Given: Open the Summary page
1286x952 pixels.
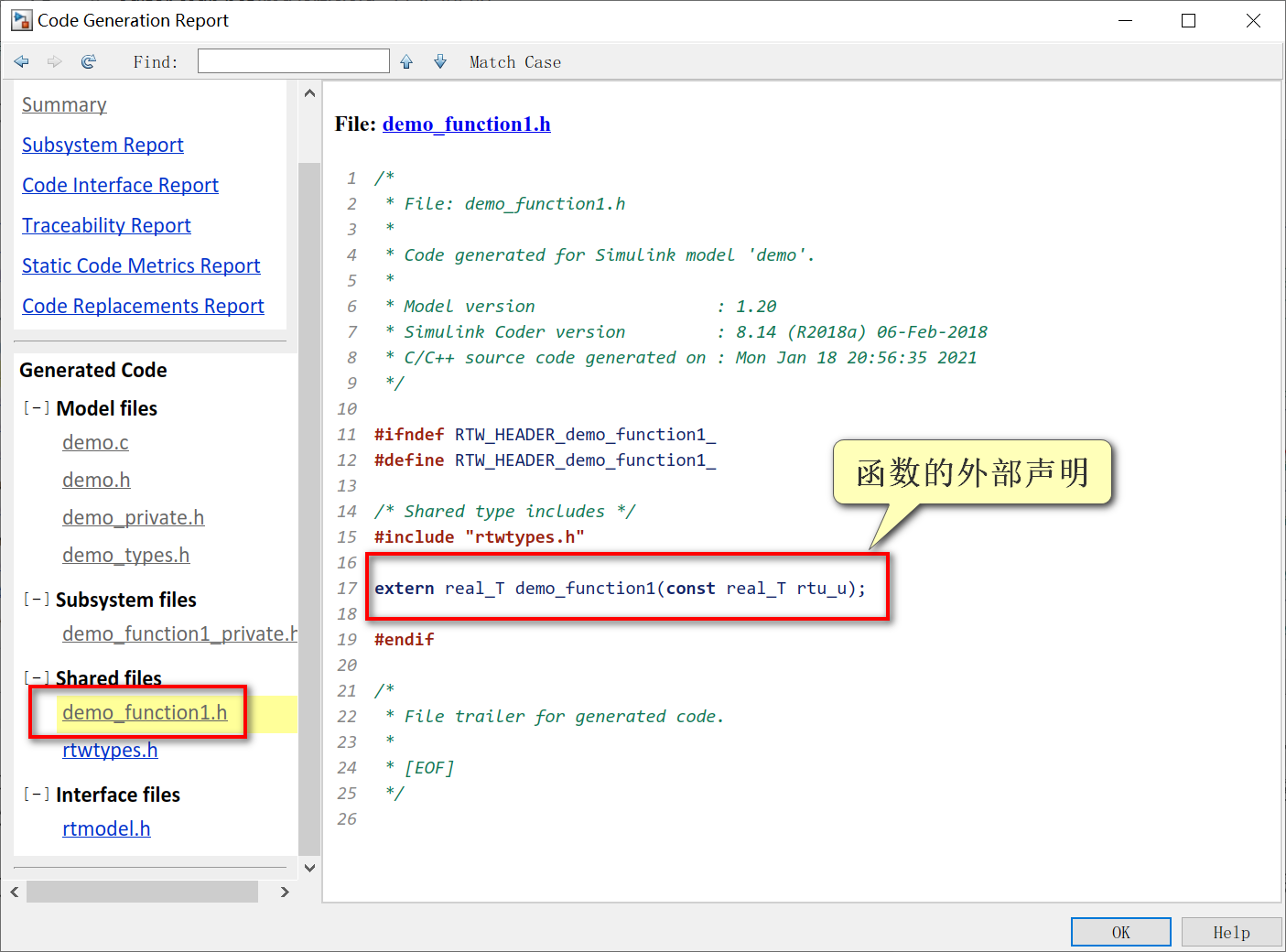Looking at the screenshot, I should tap(64, 104).
